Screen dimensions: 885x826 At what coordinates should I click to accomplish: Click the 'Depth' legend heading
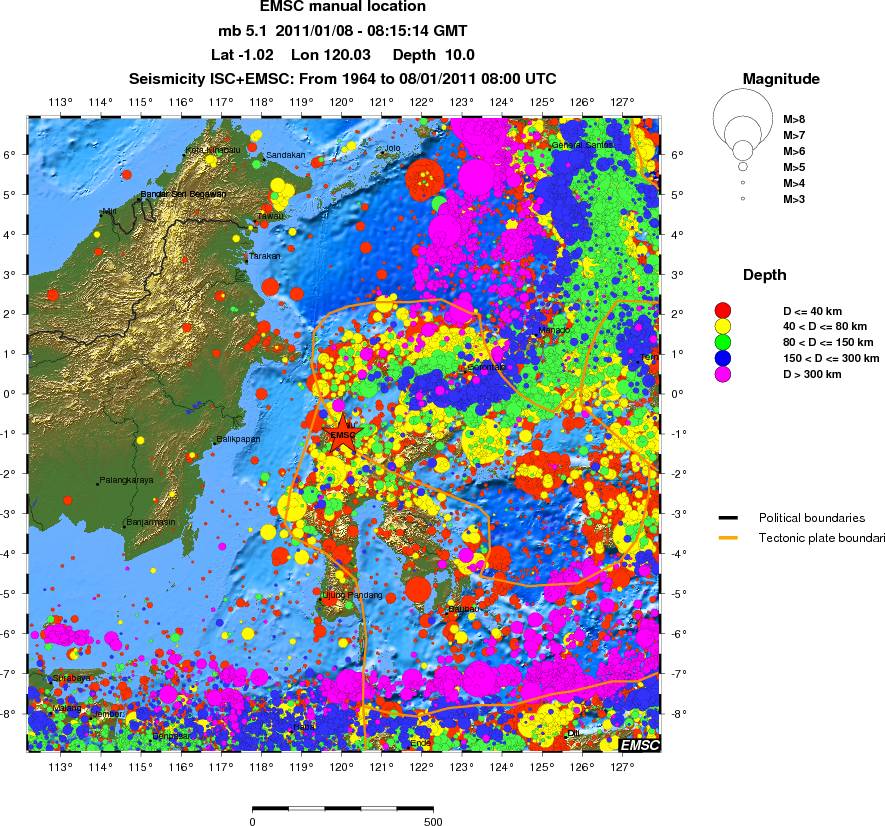pyautogui.click(x=764, y=275)
